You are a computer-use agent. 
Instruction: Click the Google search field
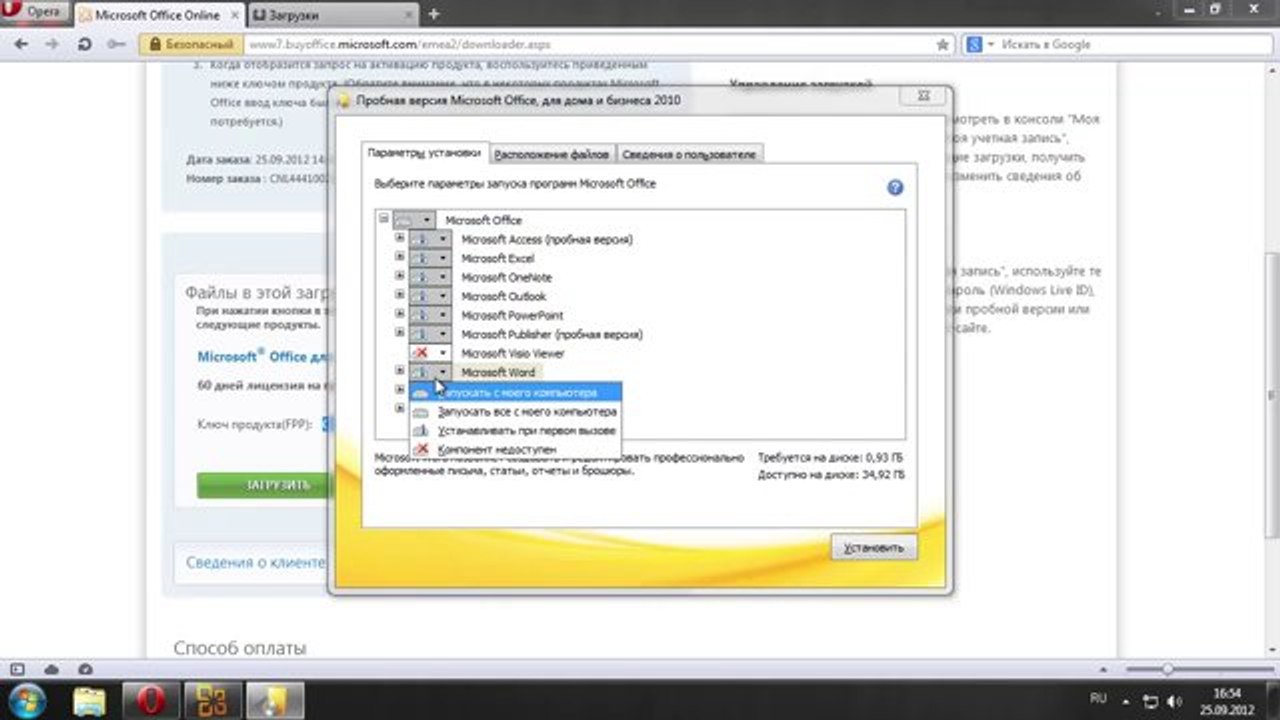pyautogui.click(x=1135, y=45)
